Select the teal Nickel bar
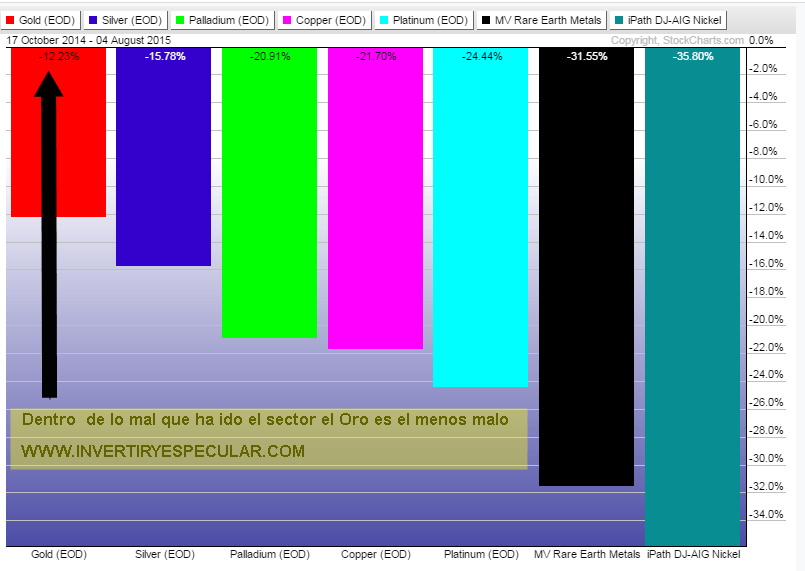The height and width of the screenshot is (571, 805). click(692, 300)
